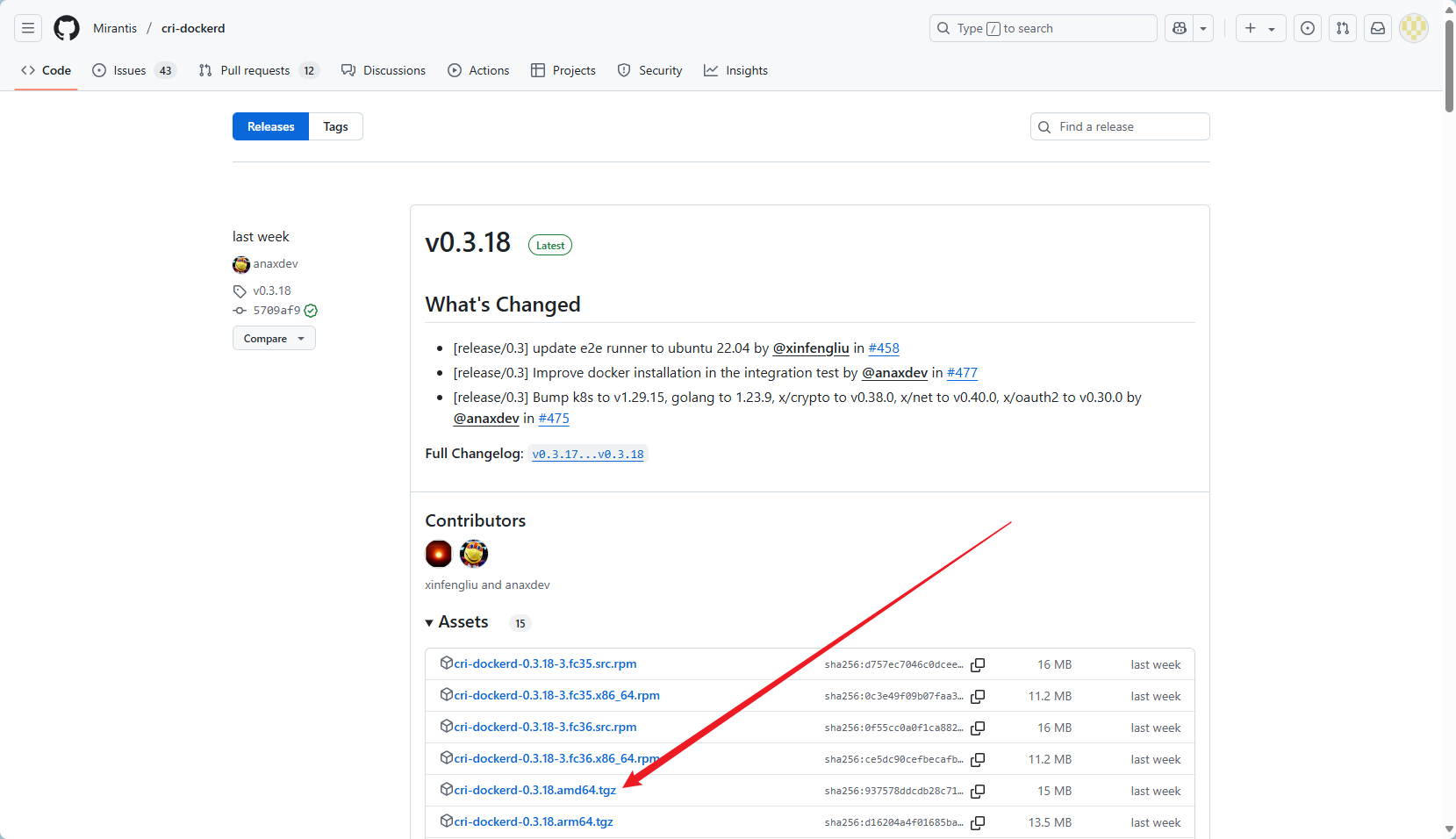
Task: Switch to the Security tab
Action: point(650,70)
